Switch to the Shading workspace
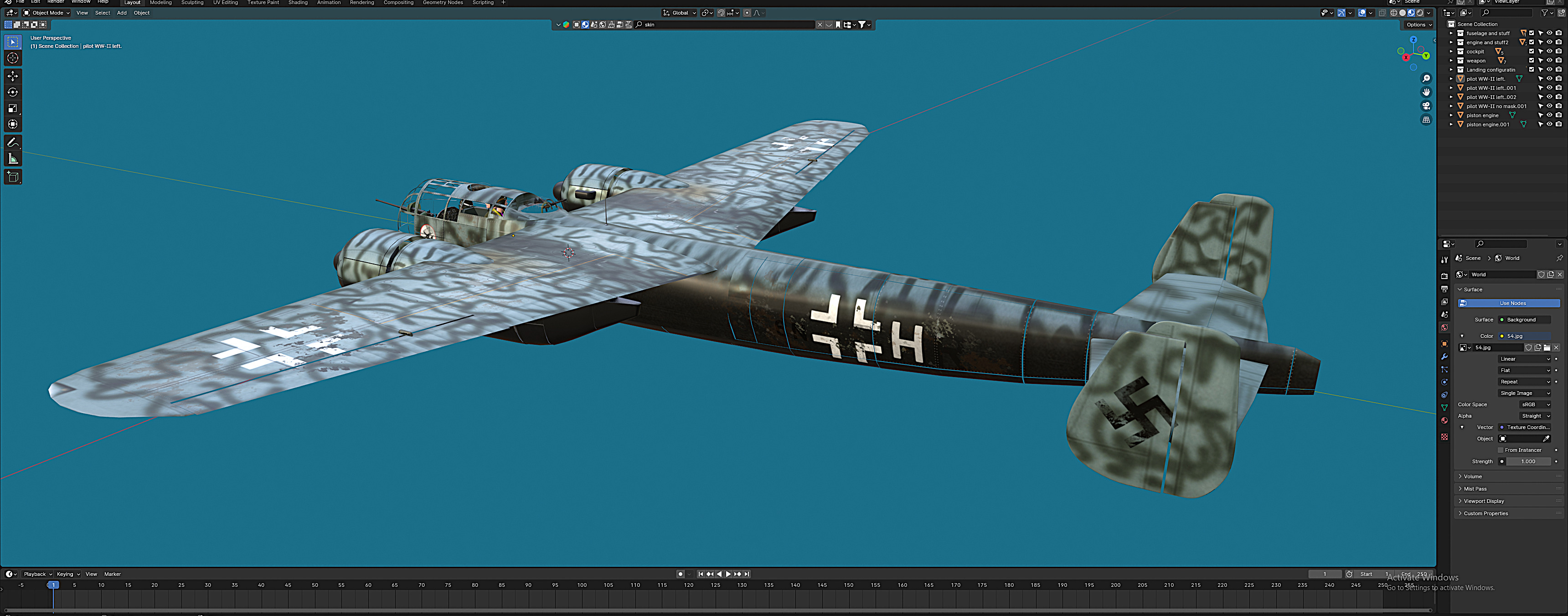 coord(298,3)
